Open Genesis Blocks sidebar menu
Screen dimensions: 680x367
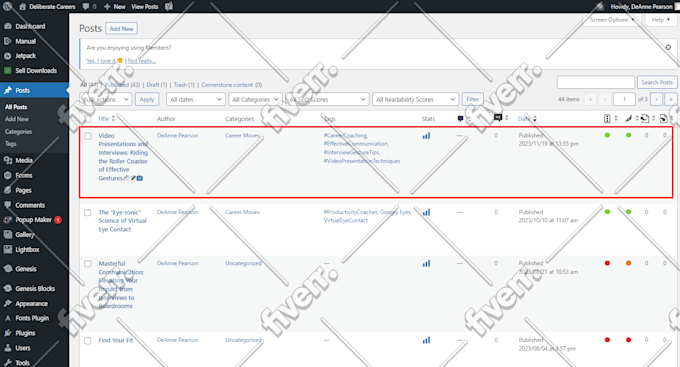click(x=35, y=288)
